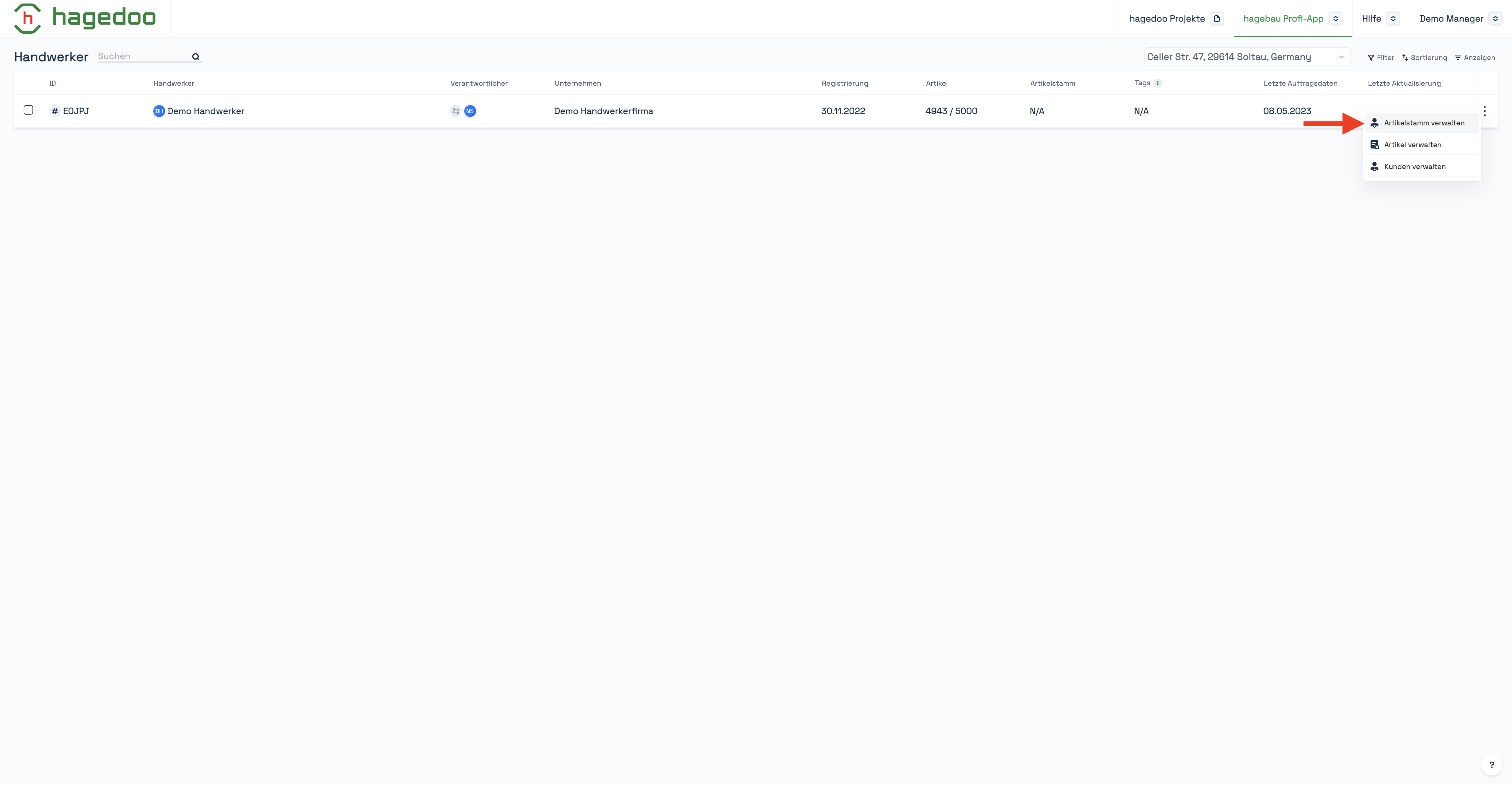Expand the Hilfe dropdown
The width and height of the screenshot is (1512, 785).
point(1393,19)
